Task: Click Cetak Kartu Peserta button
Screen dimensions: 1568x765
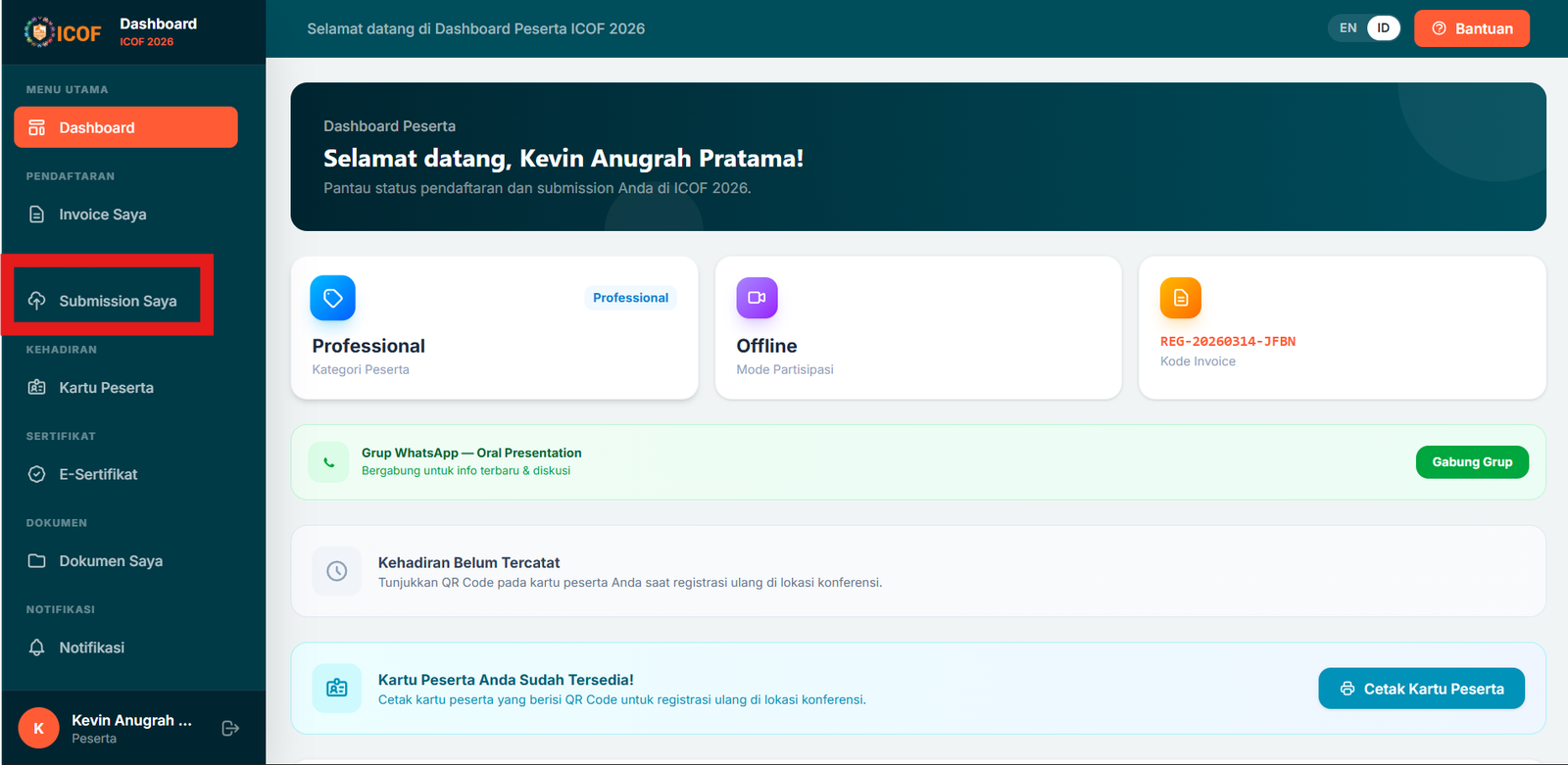Action: pos(1421,689)
